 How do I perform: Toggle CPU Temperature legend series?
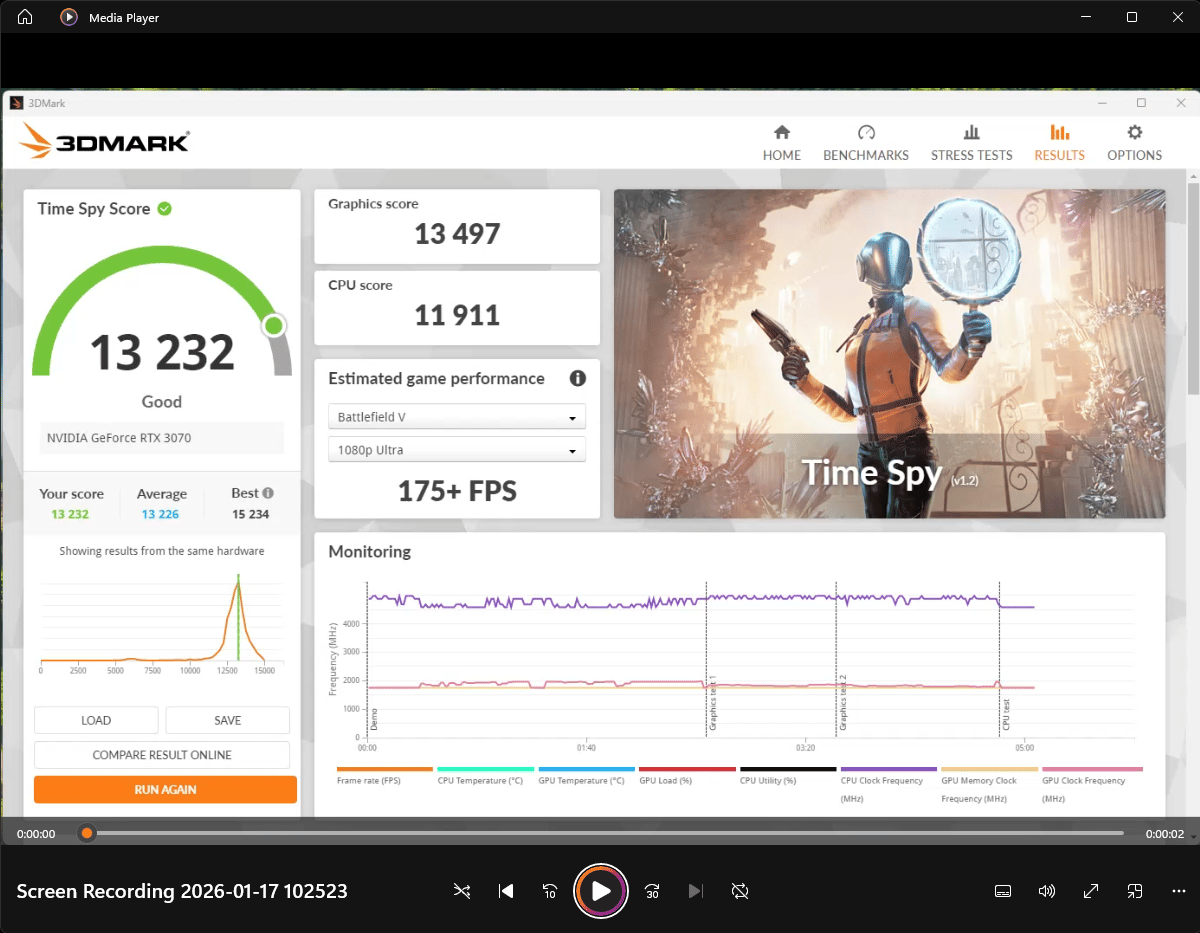pyautogui.click(x=485, y=776)
